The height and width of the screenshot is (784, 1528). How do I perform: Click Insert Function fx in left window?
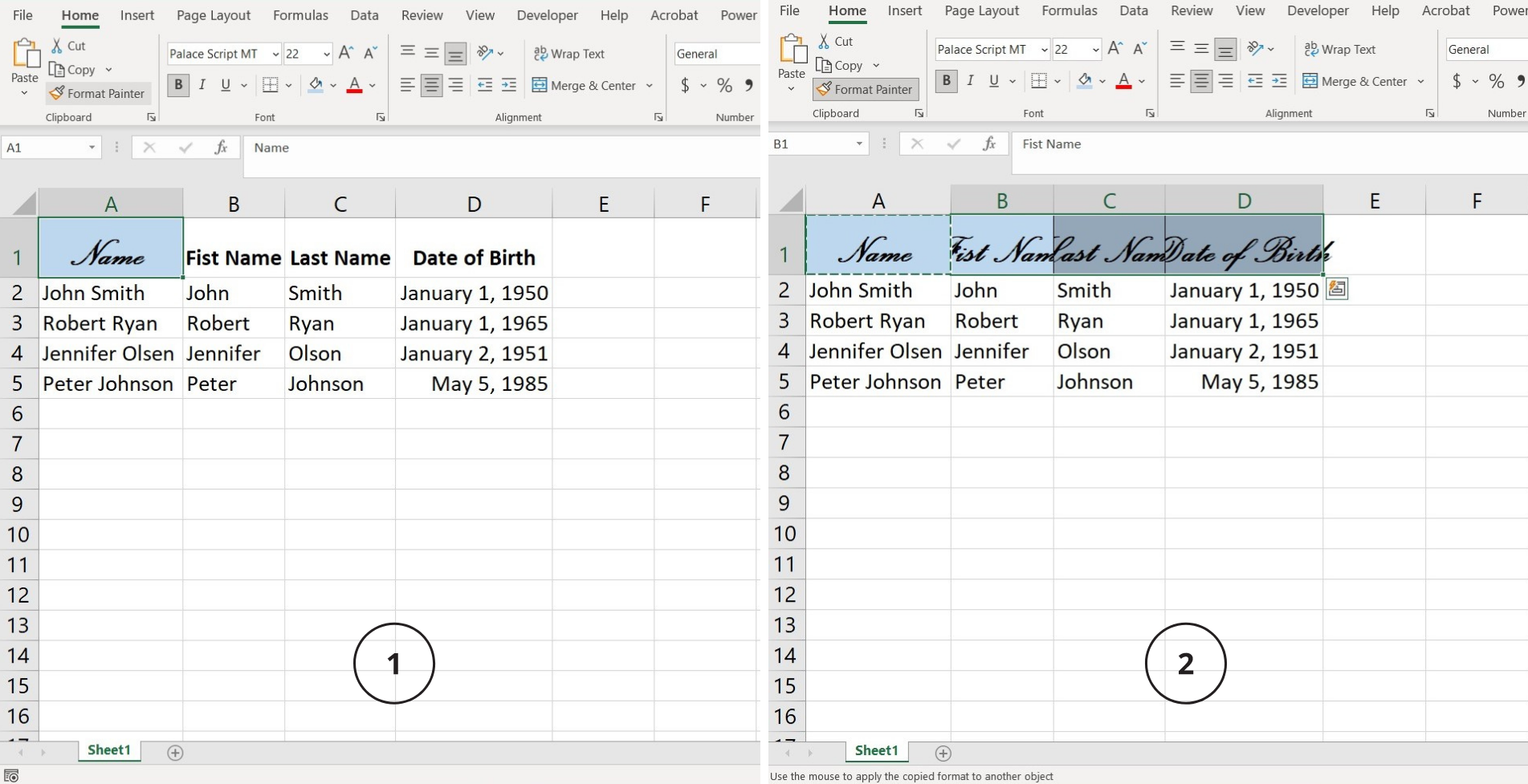coord(221,148)
